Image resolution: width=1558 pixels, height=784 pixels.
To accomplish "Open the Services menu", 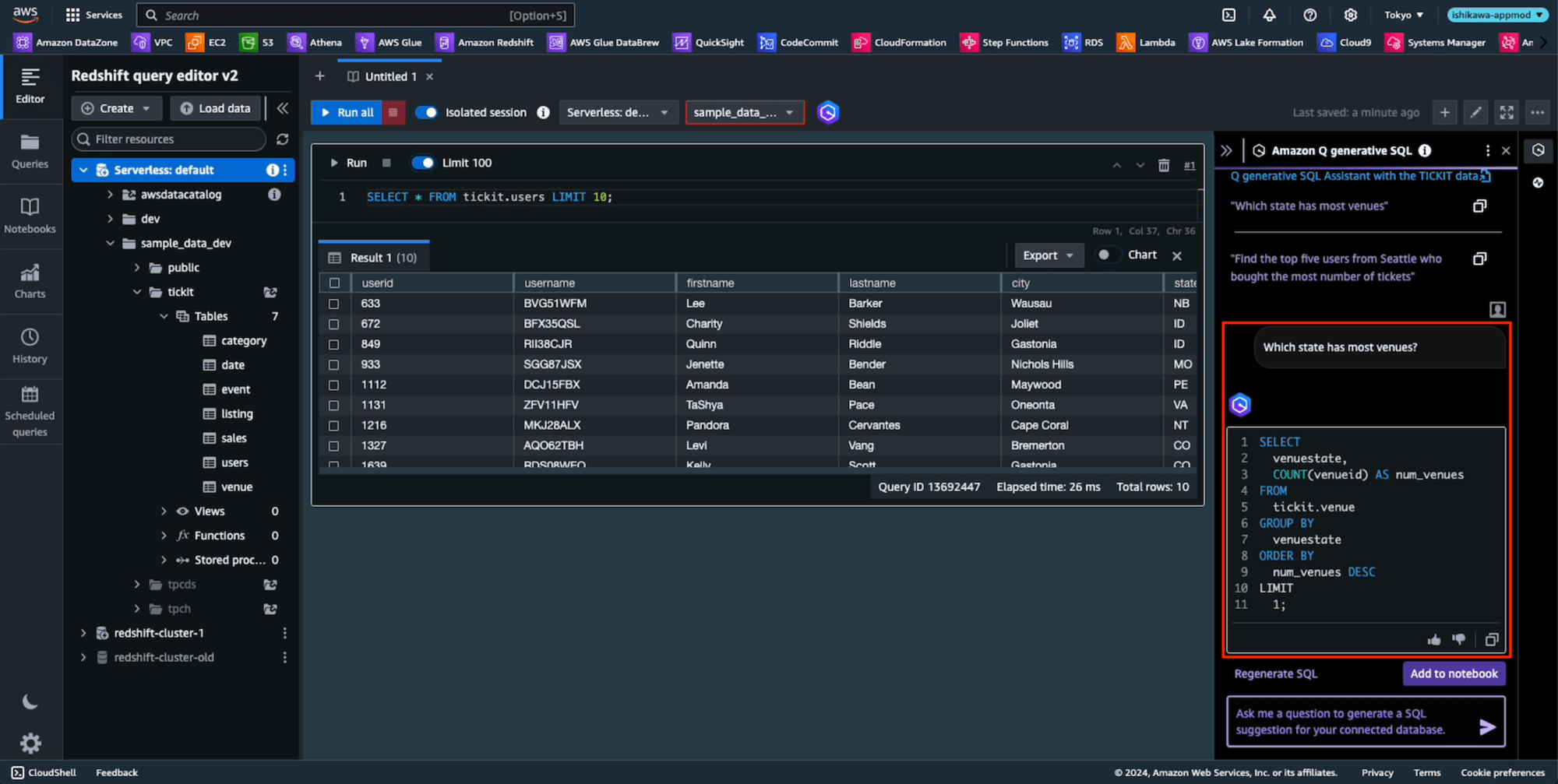I will tap(94, 15).
